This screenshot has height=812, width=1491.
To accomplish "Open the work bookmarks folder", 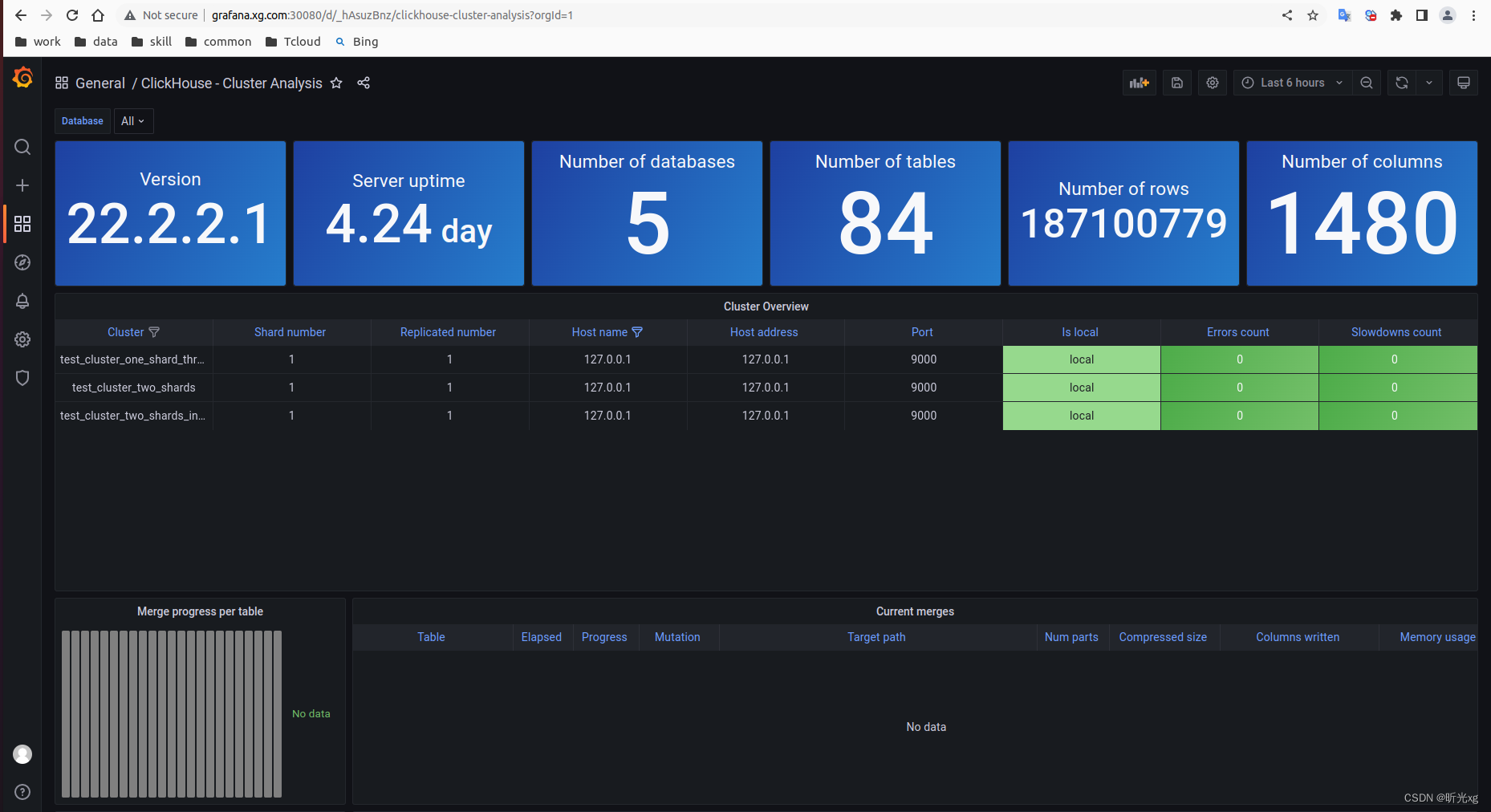I will point(37,41).
